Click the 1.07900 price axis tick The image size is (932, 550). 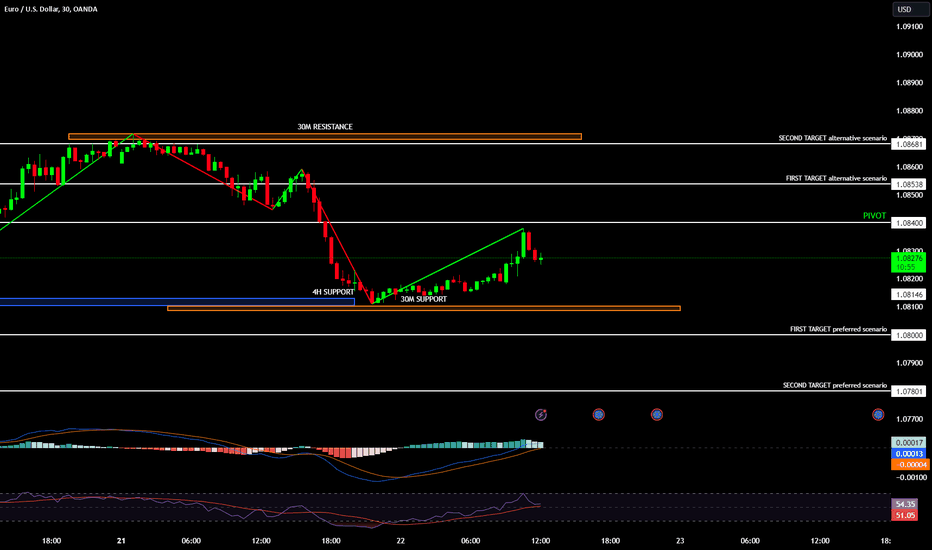(x=909, y=363)
